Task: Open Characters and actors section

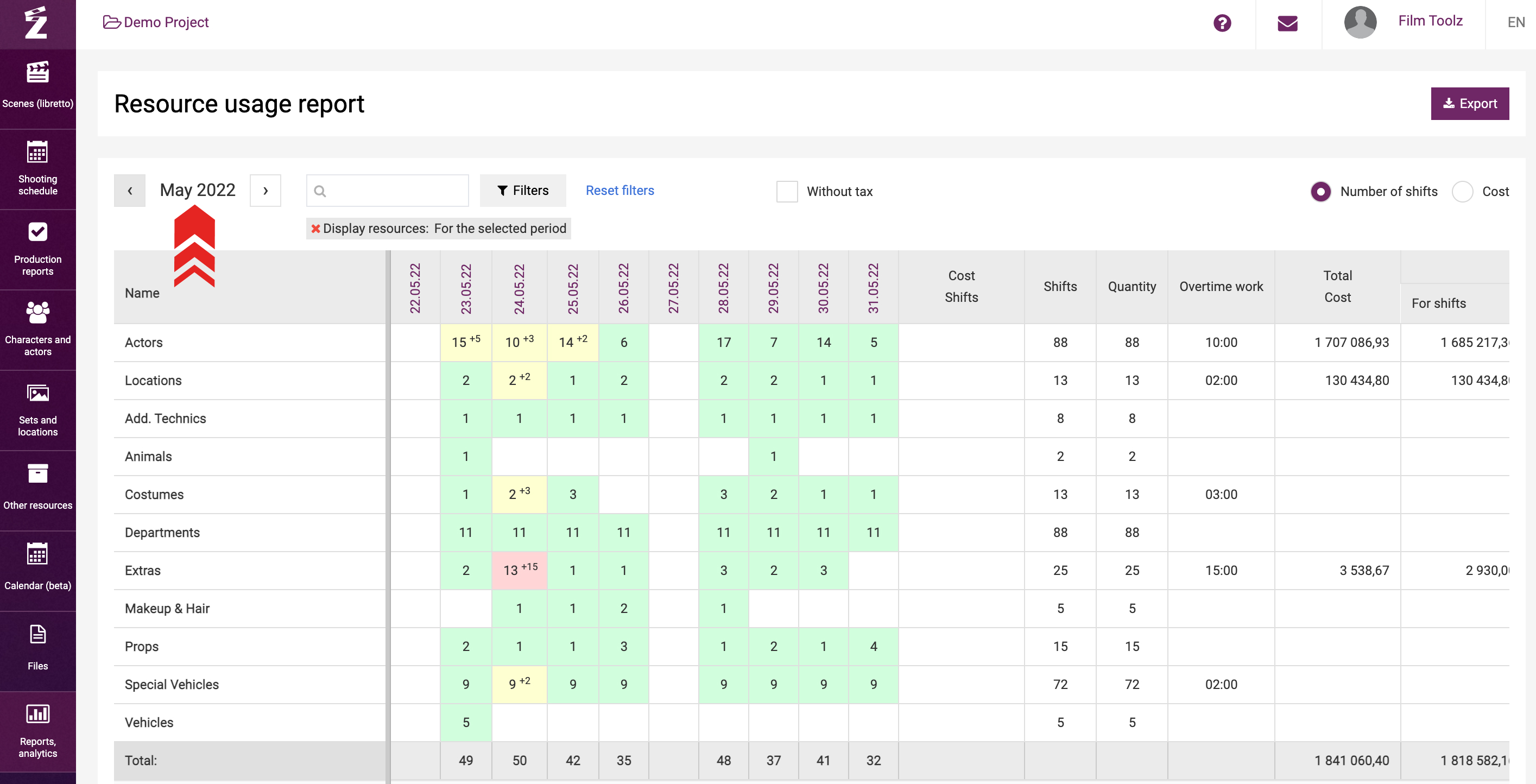Action: tap(37, 330)
